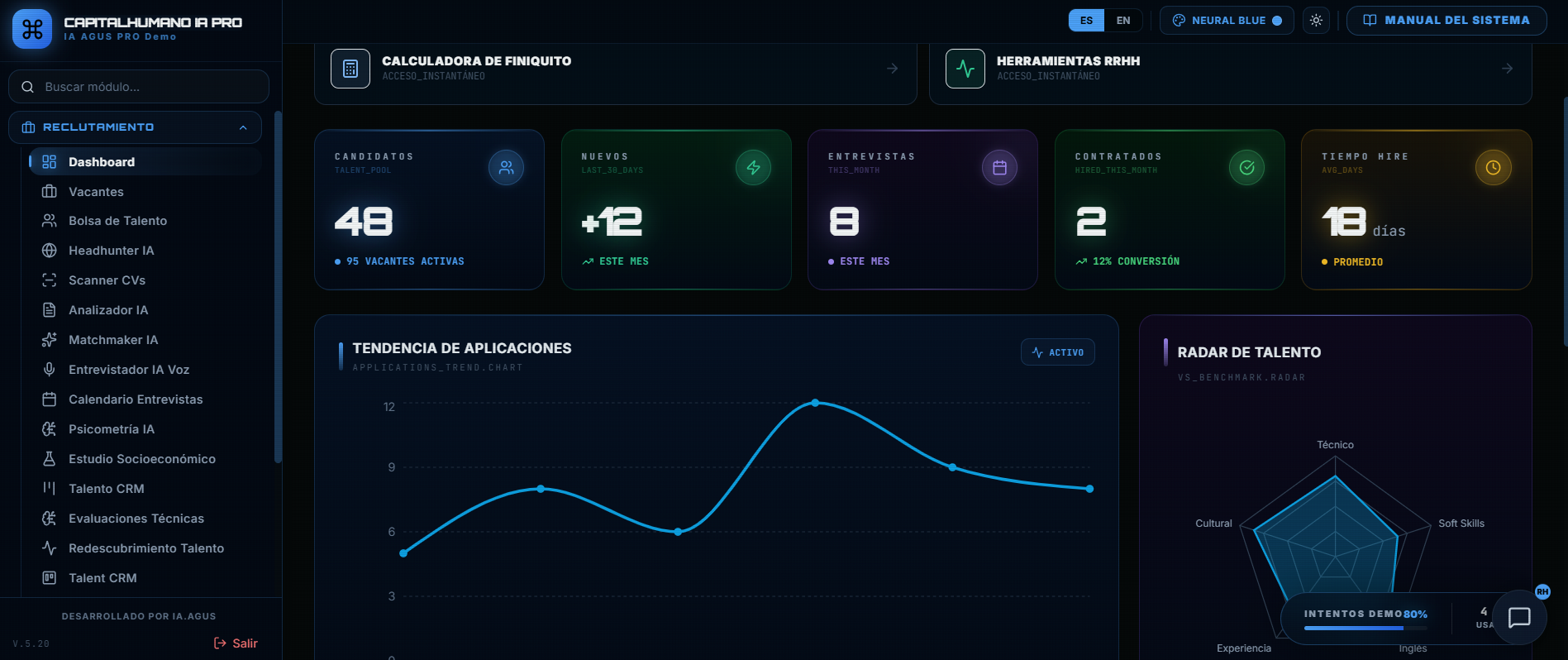Click the Soft Skills radar label
The height and width of the screenshot is (660, 1568).
pyautogui.click(x=1461, y=524)
